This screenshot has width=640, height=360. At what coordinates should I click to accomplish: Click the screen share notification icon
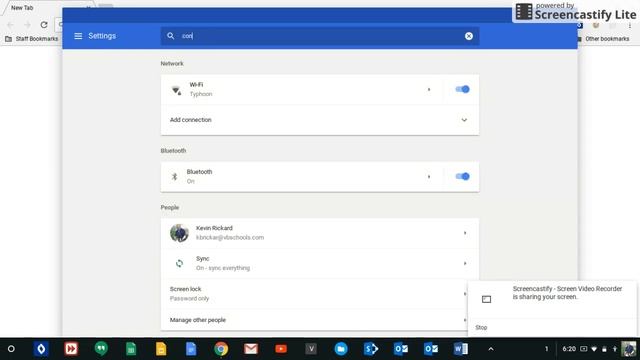(486, 299)
